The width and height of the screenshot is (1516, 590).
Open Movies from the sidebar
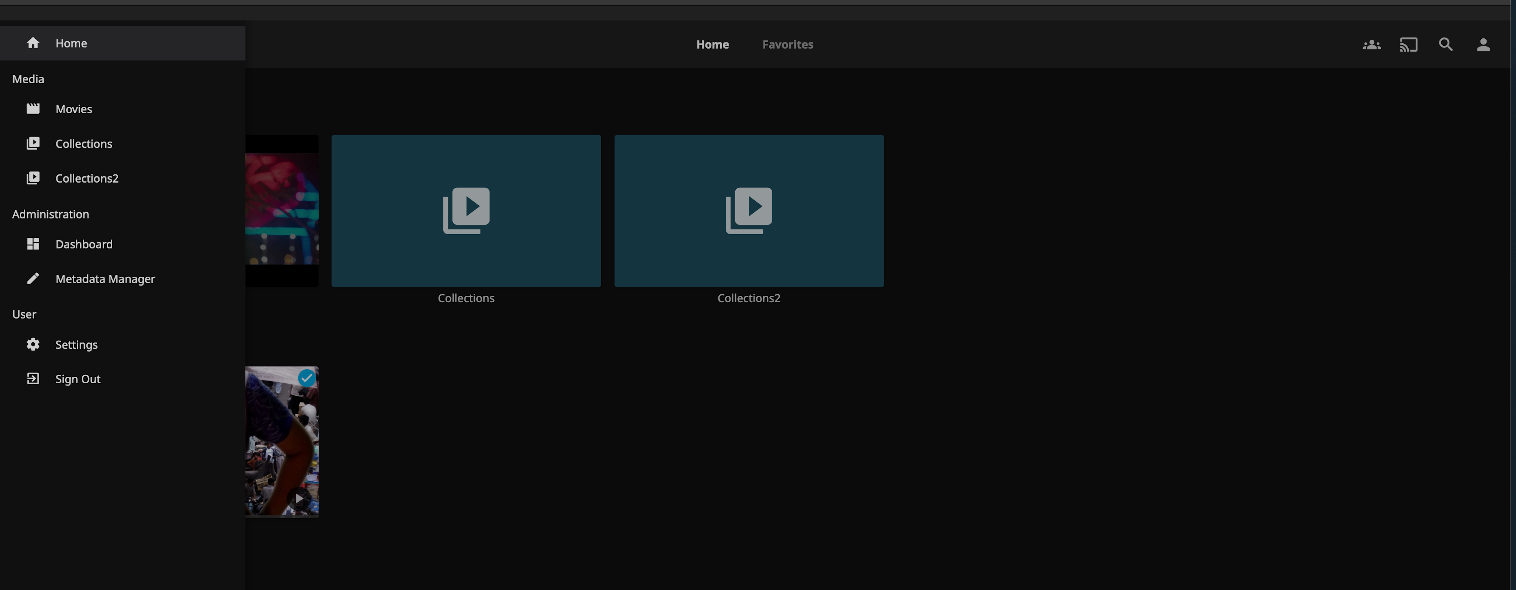(x=122, y=109)
